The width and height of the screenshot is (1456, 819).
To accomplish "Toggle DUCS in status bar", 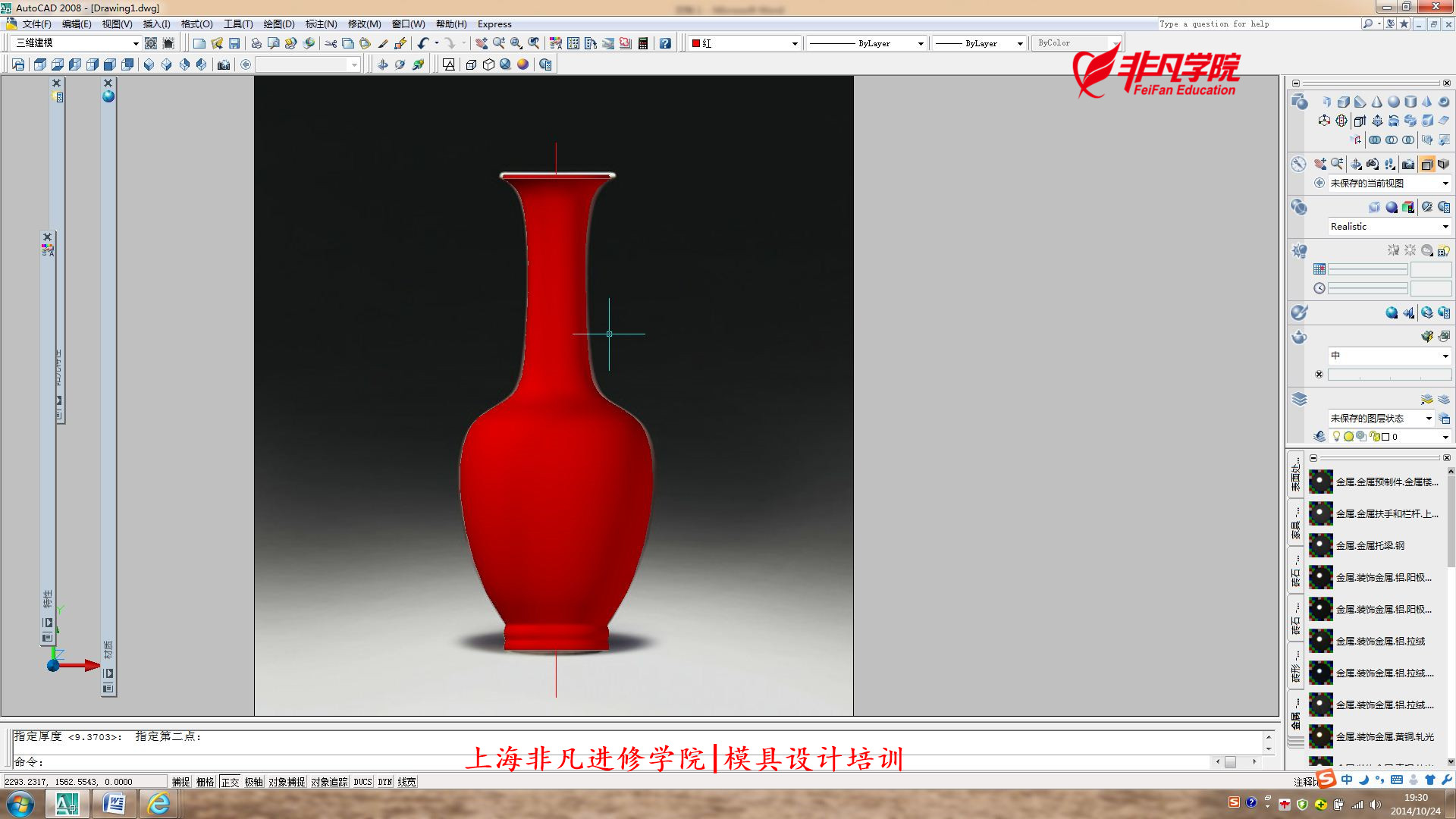I will pos(363,782).
